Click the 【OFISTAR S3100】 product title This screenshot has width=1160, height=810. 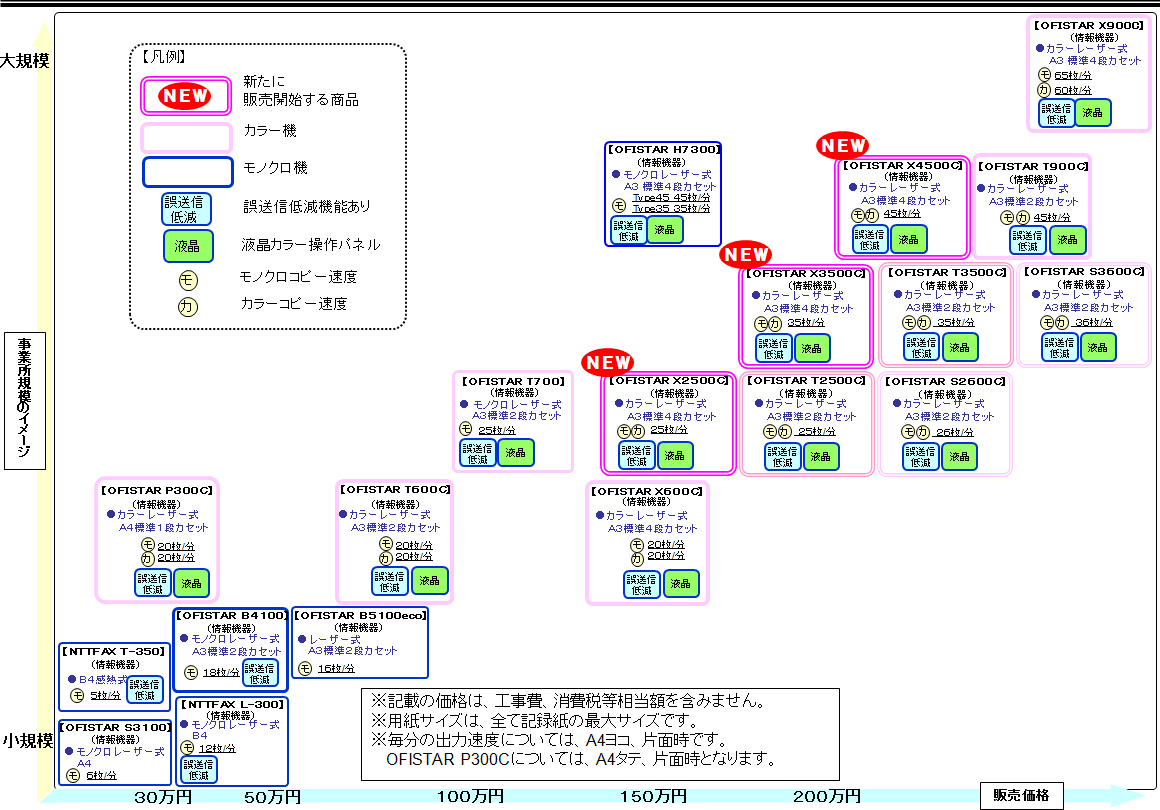point(115,728)
